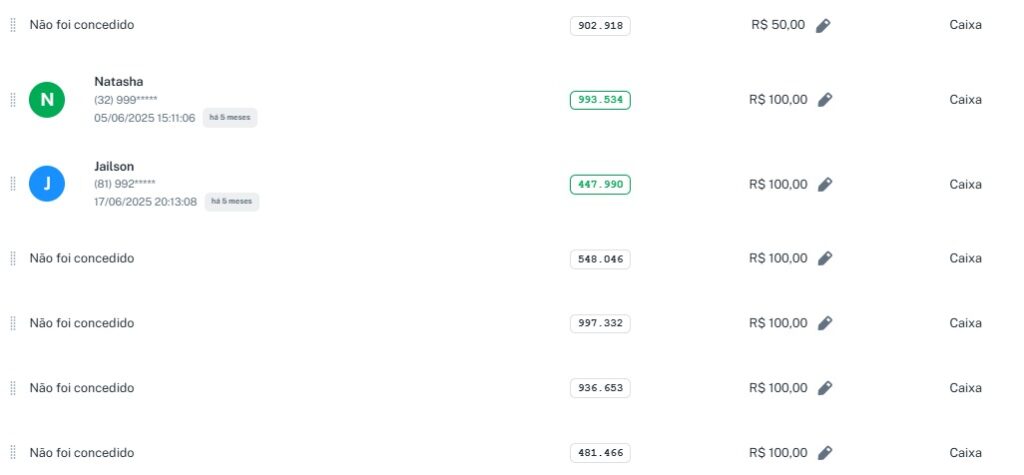1024x475 pixels.
Task: Click Jailson's blue J avatar
Action: (46, 184)
